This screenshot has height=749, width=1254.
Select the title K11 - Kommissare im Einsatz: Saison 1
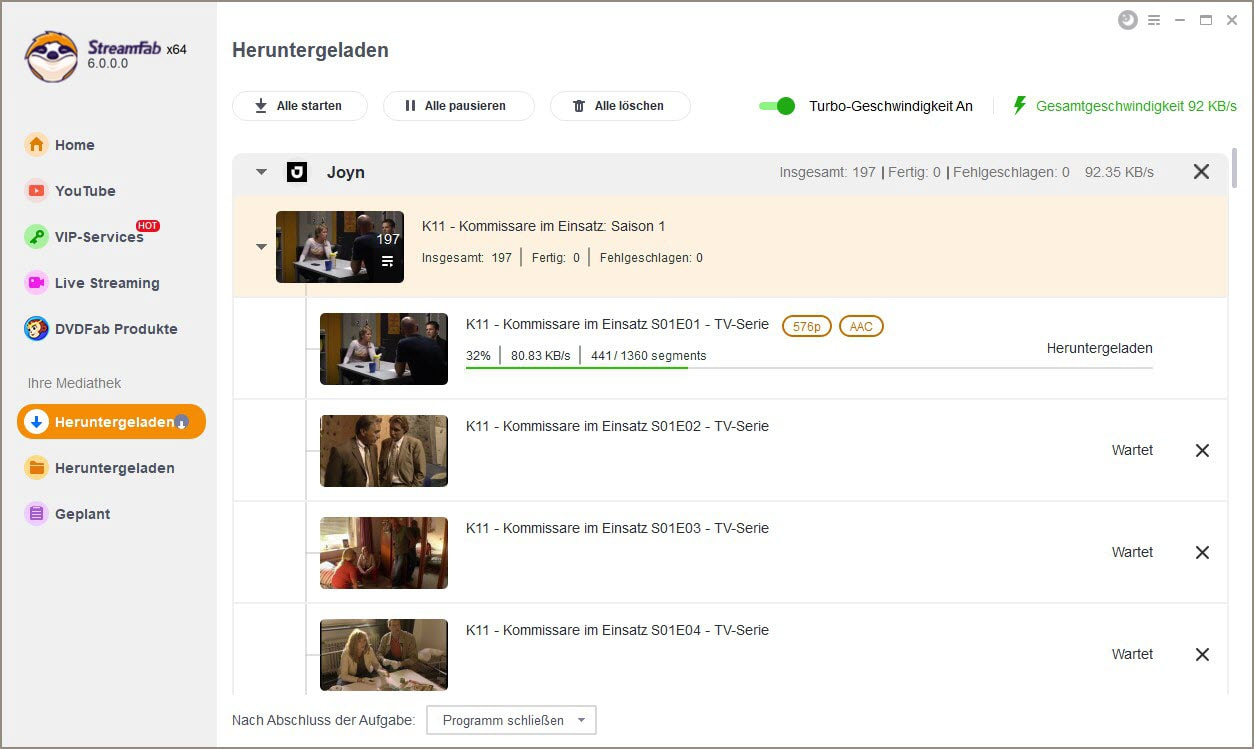(x=543, y=226)
